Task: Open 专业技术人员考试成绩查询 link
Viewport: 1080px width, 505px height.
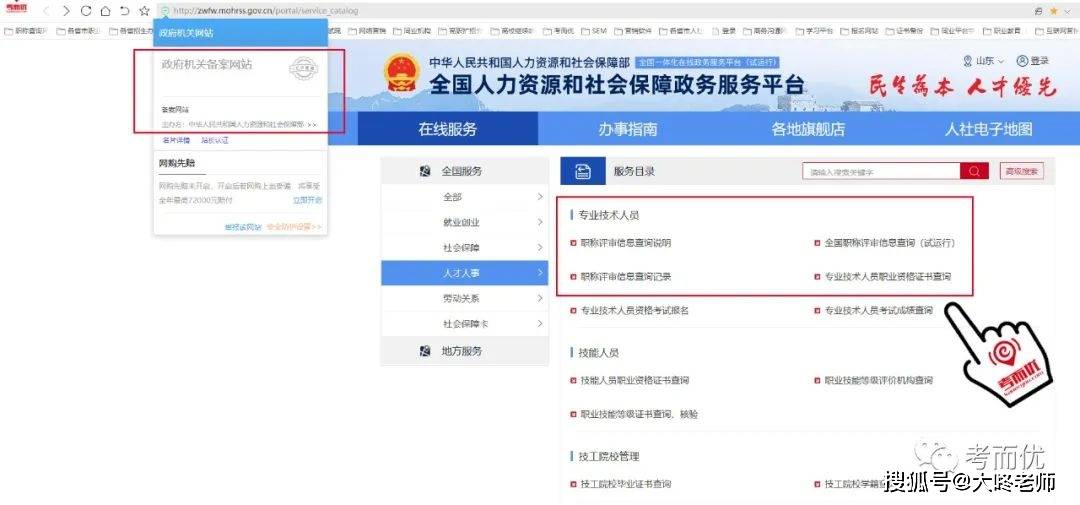Action: (878, 311)
